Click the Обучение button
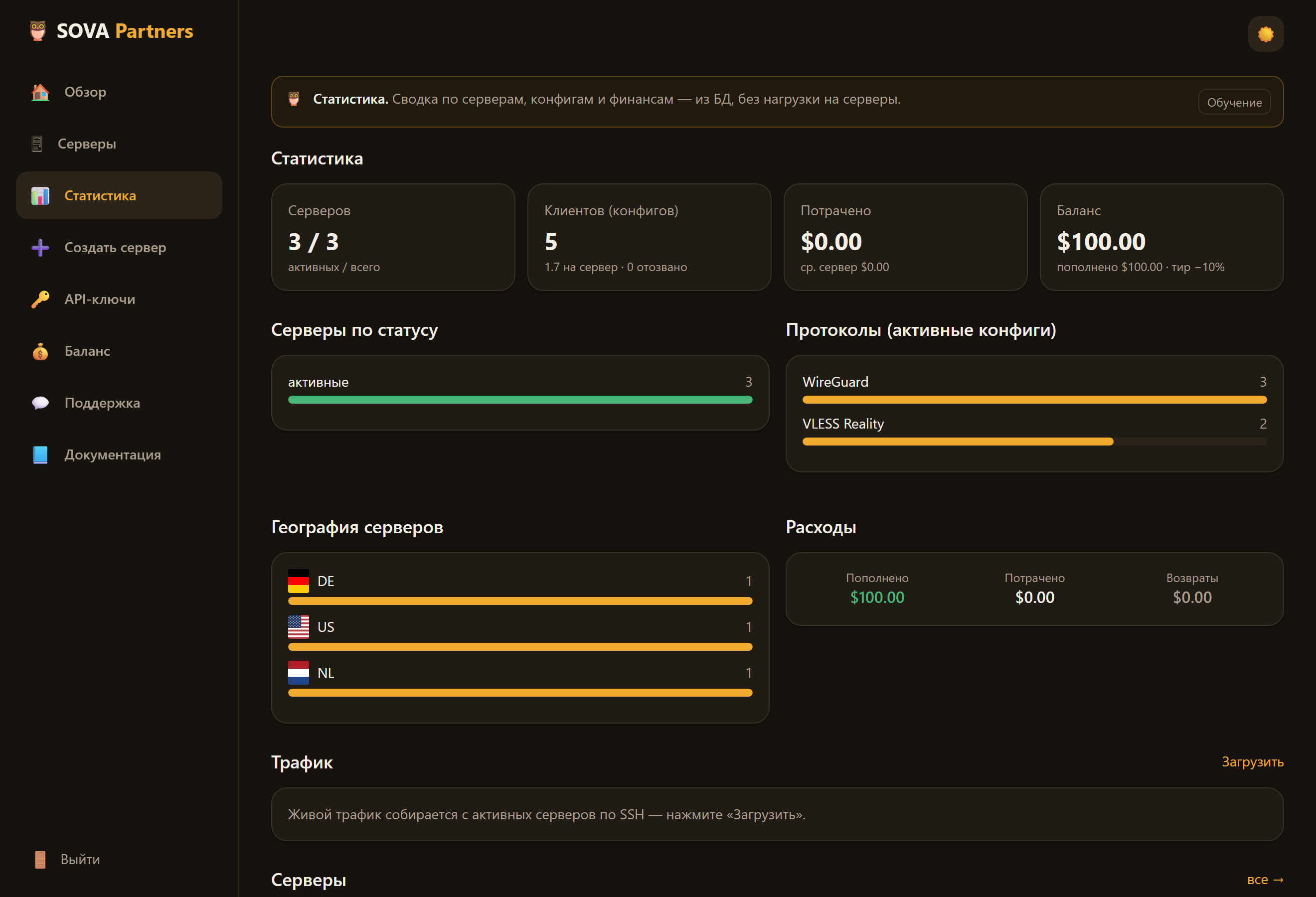 tap(1234, 103)
